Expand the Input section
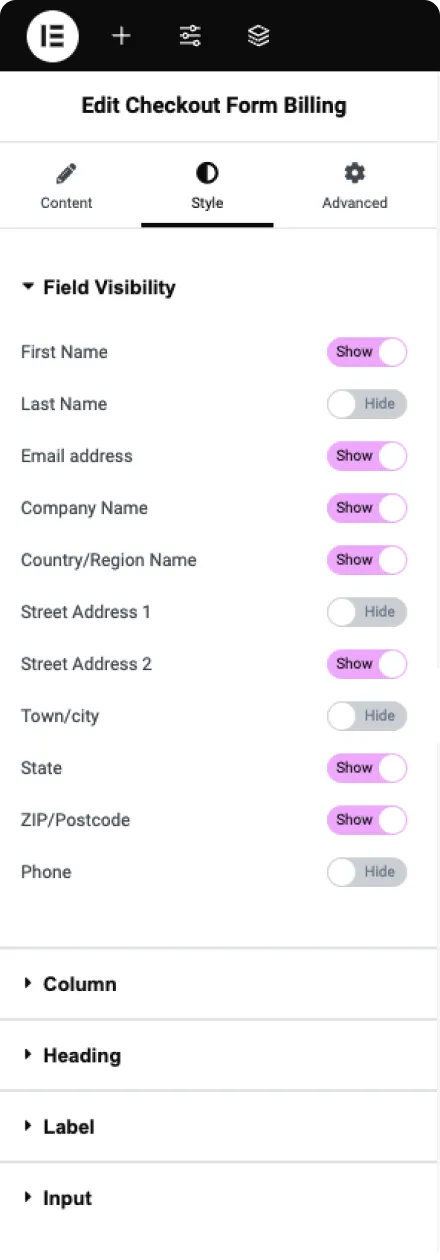The height and width of the screenshot is (1260, 440). coord(218,1198)
